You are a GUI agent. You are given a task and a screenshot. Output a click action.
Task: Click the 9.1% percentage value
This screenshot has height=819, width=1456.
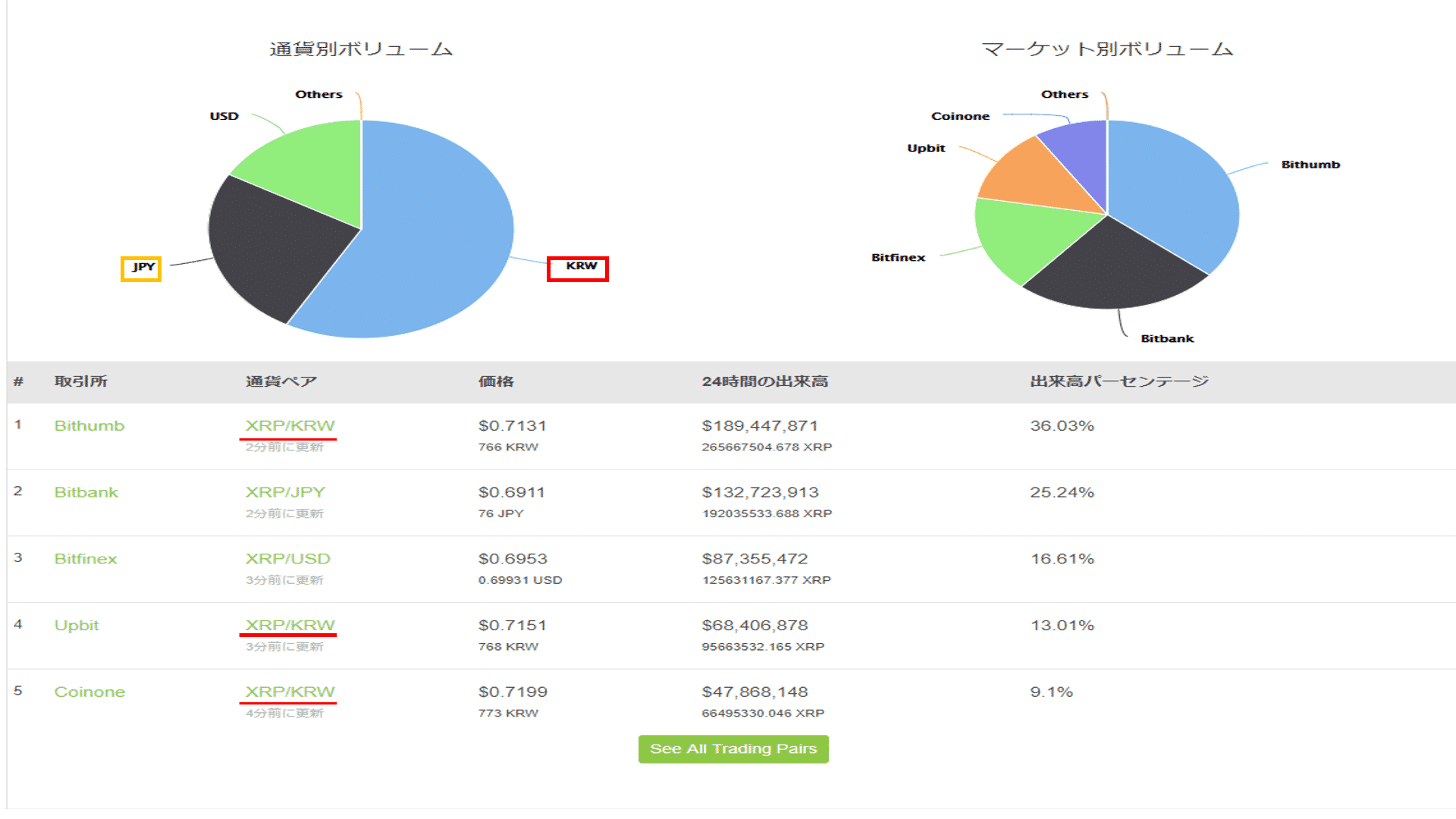click(1051, 692)
